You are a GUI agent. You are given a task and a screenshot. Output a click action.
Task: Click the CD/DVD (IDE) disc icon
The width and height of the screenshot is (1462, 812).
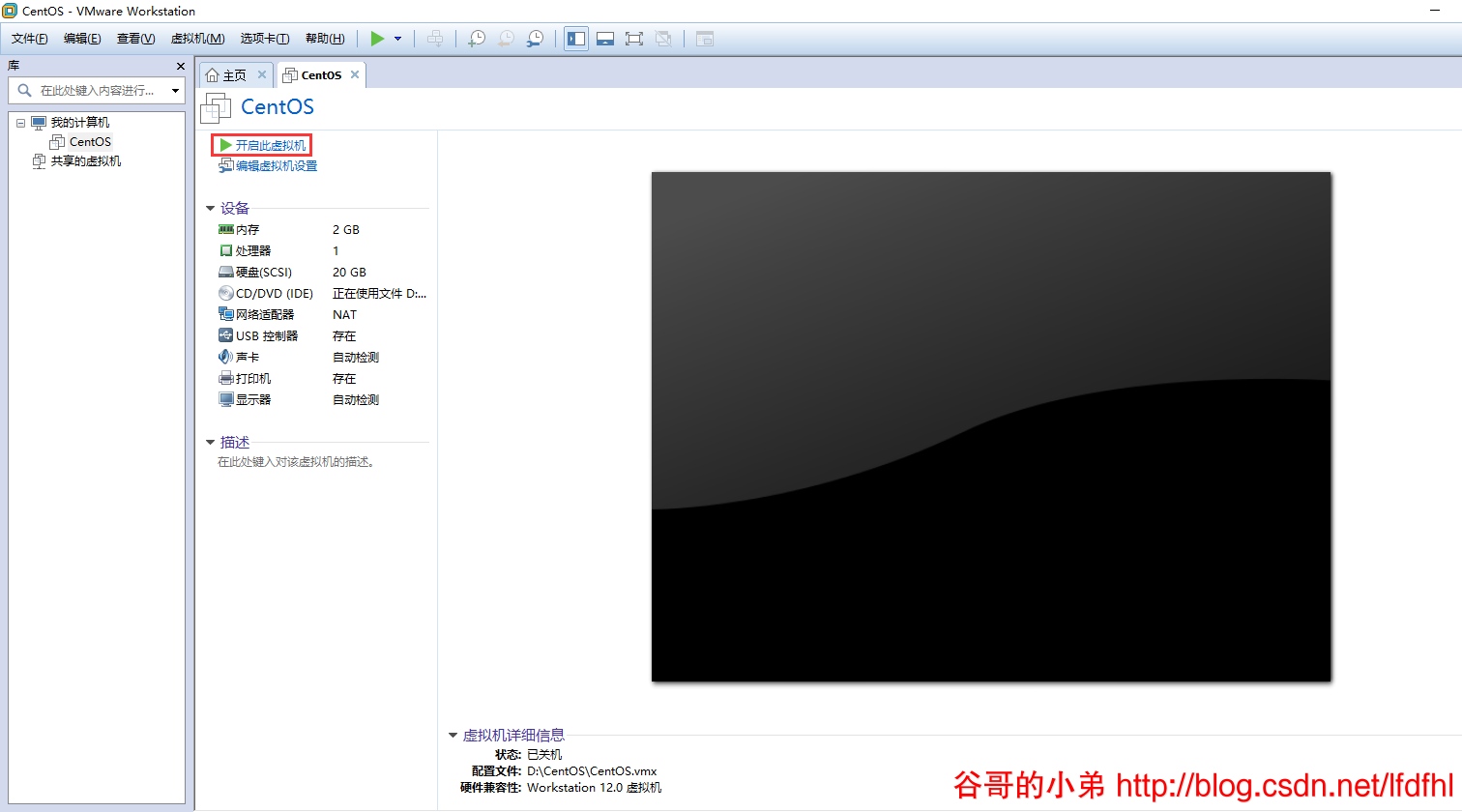click(x=226, y=294)
